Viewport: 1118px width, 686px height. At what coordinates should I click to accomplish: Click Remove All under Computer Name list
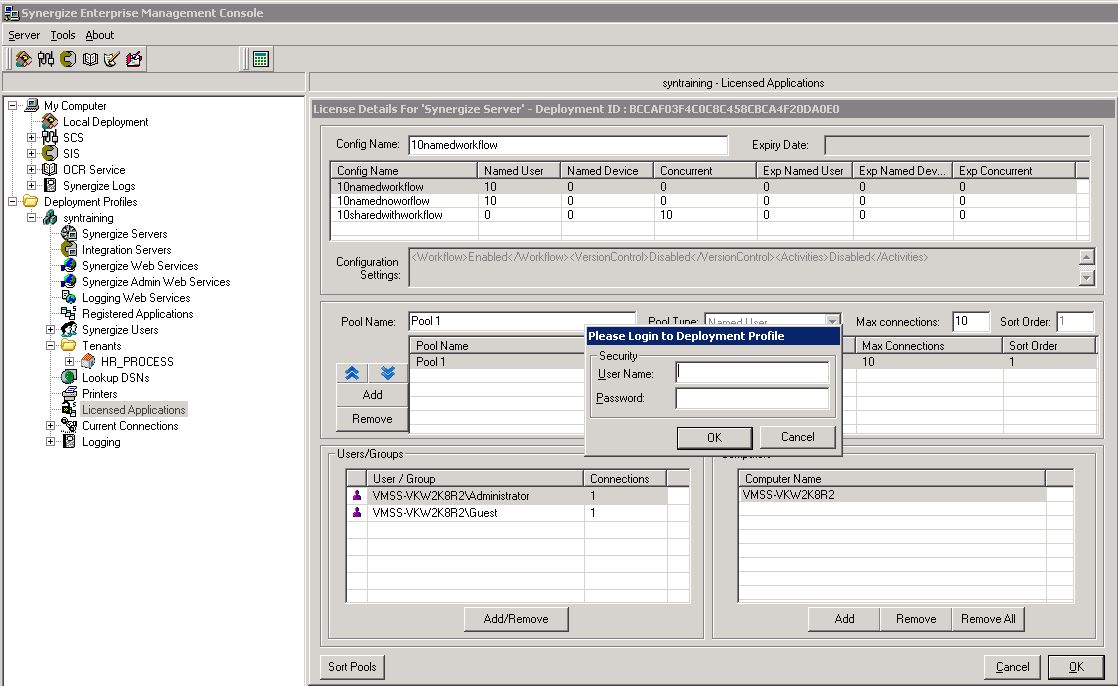988,619
